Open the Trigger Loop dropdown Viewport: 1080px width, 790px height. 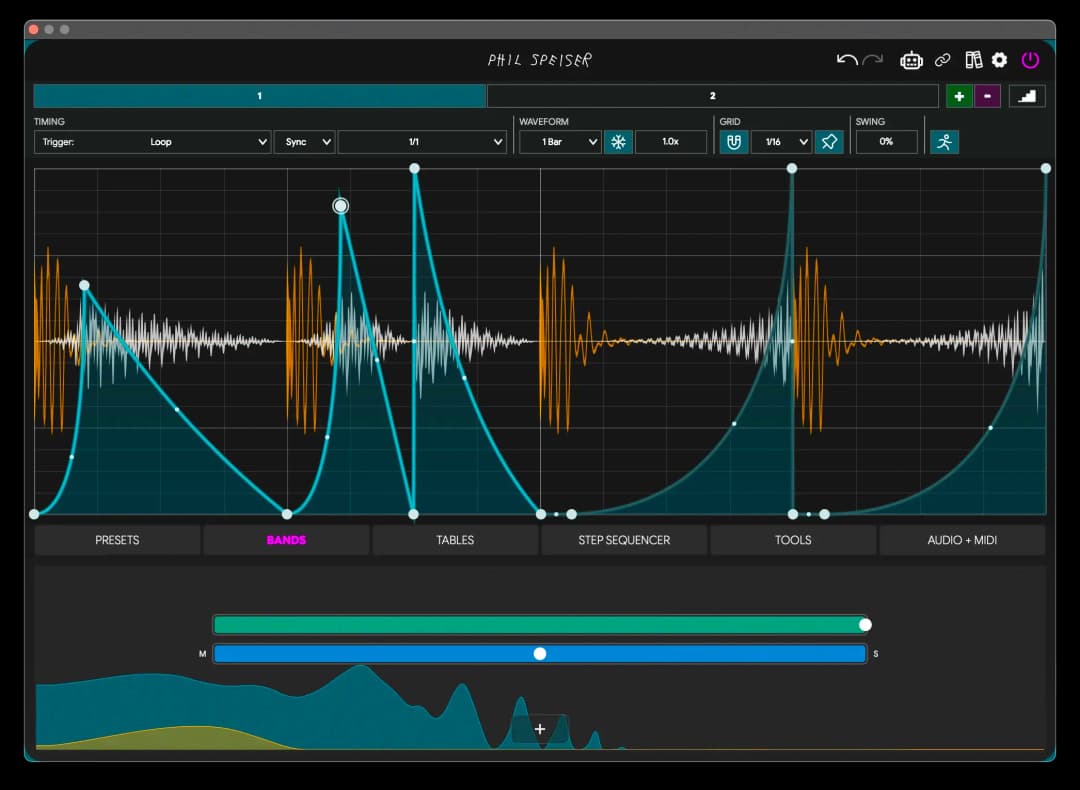coord(152,142)
